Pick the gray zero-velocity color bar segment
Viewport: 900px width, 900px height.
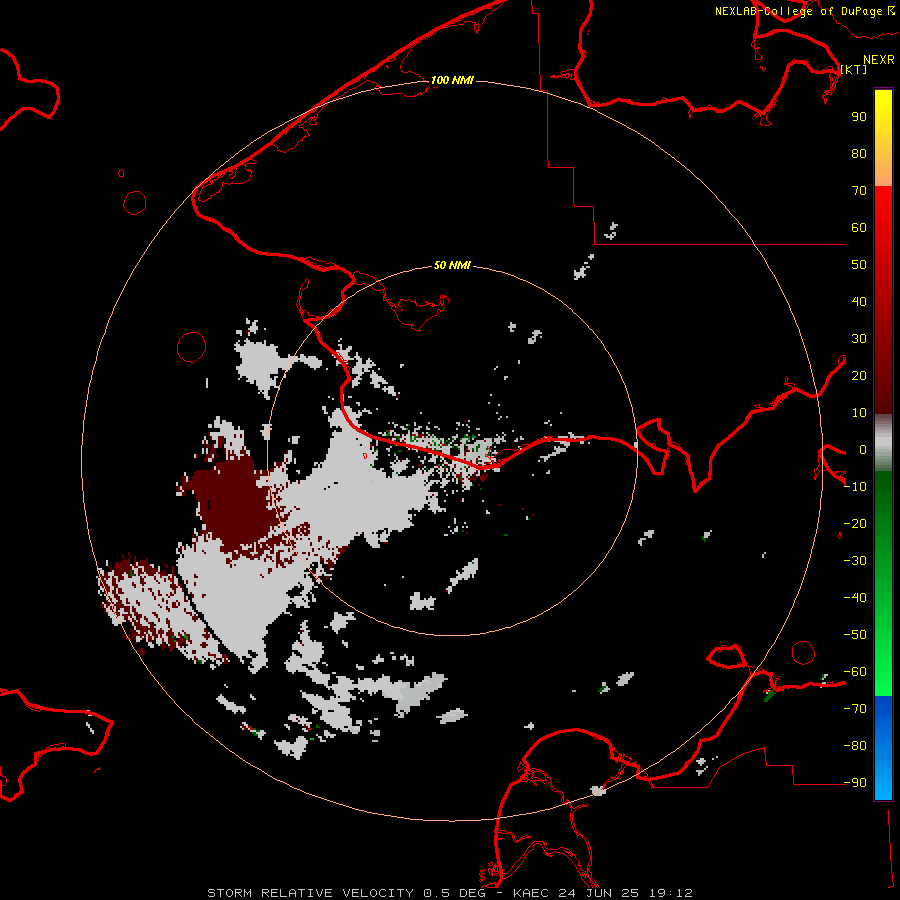point(883,443)
